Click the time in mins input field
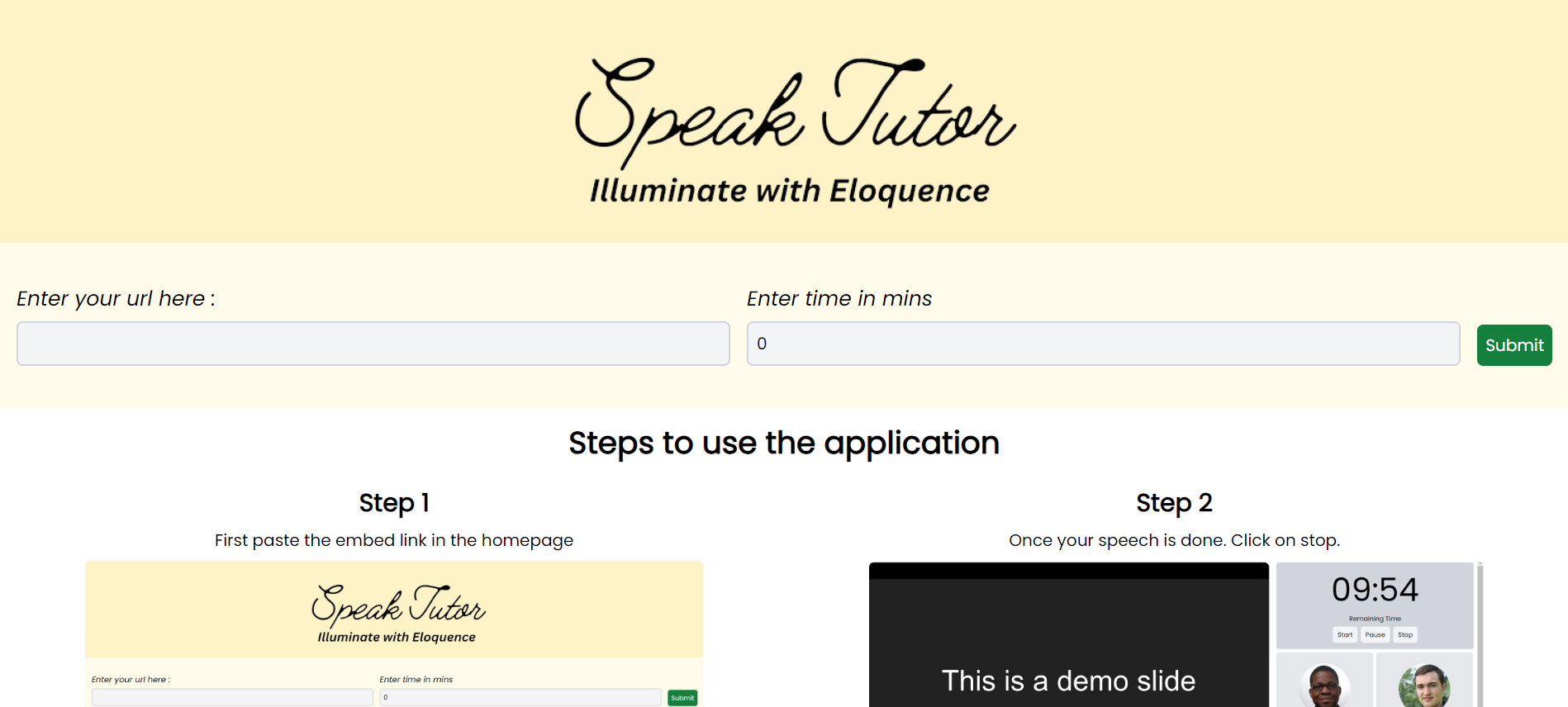 [1103, 344]
